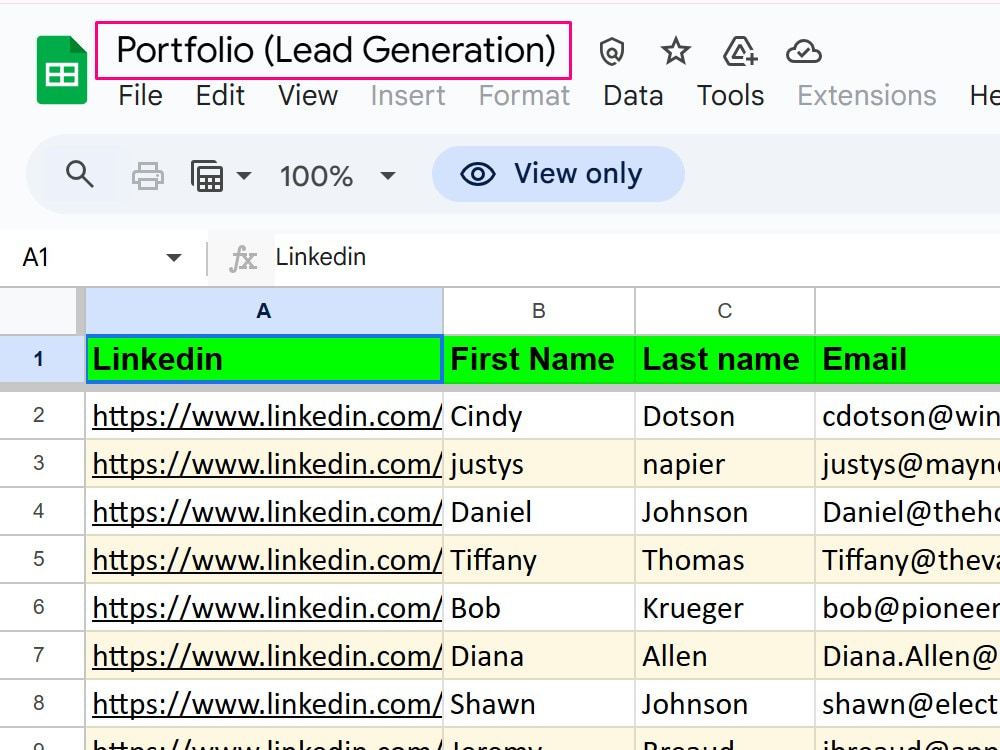The width and height of the screenshot is (1000, 750).
Task: Open the 100% zoom dropdown
Action: [x=337, y=176]
